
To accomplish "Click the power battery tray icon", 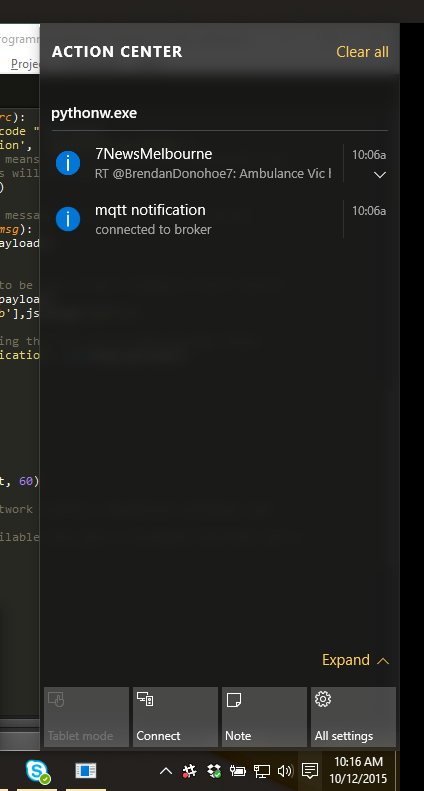I will tap(237, 771).
